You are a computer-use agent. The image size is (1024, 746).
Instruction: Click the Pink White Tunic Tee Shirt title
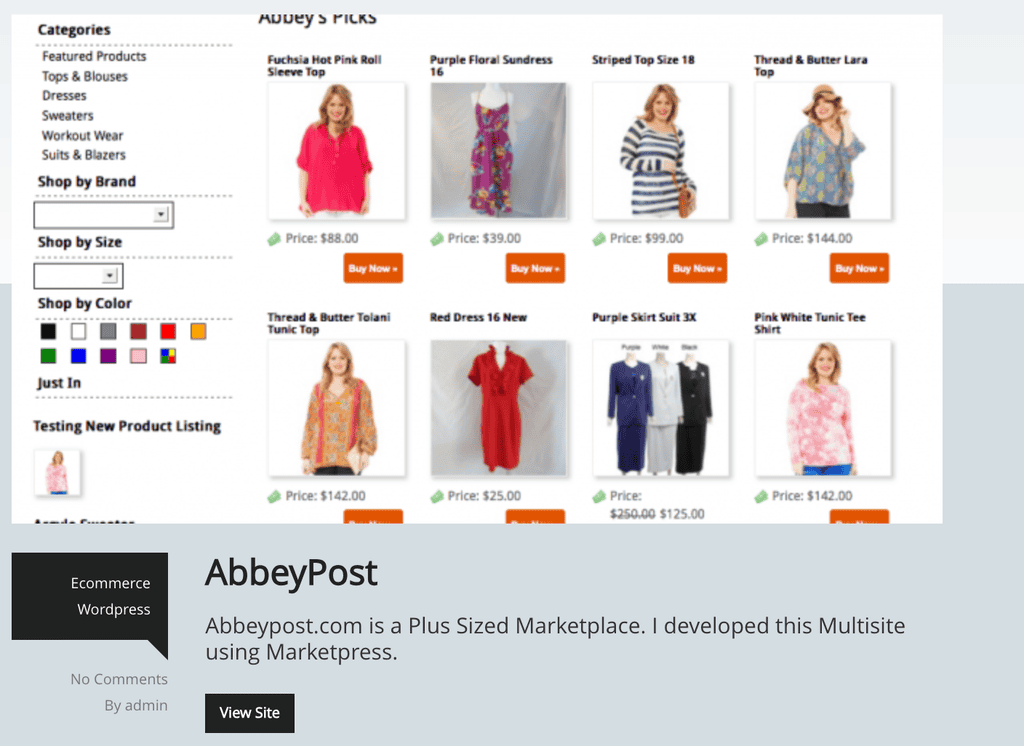[810, 323]
